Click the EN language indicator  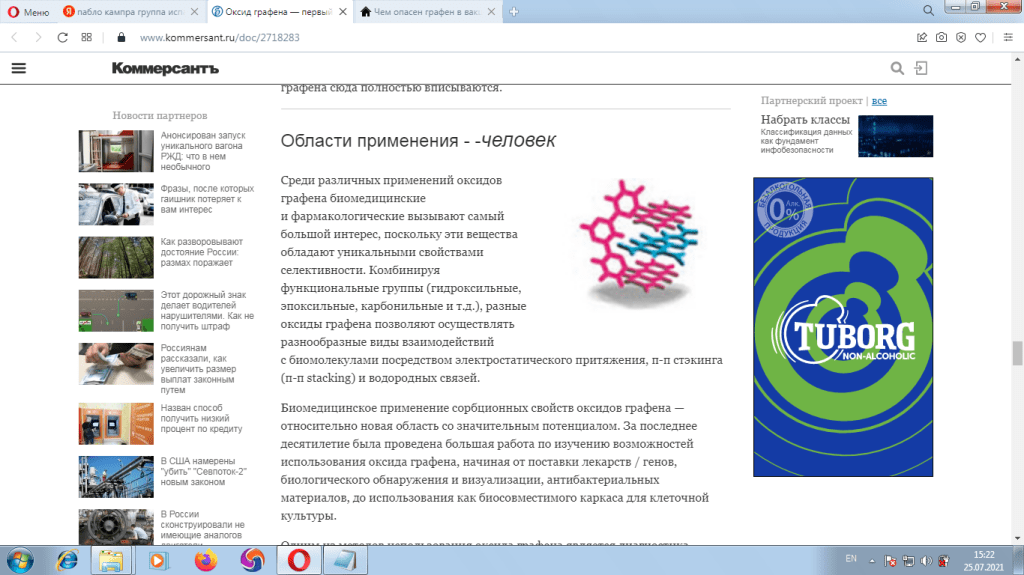[851, 559]
